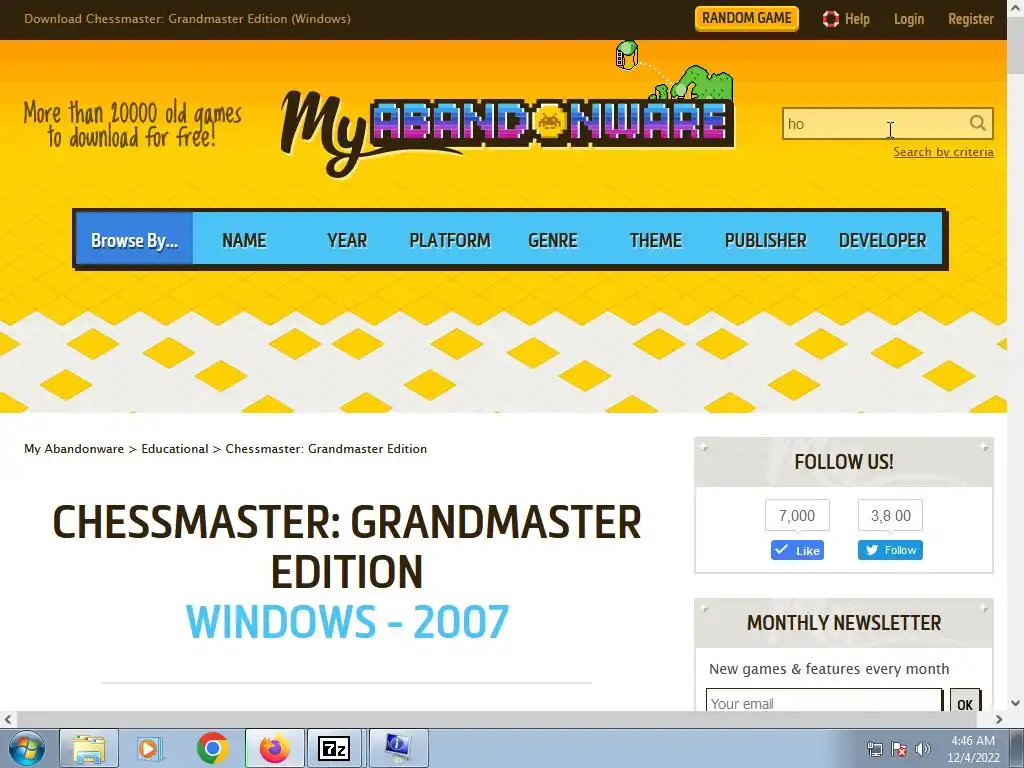This screenshot has width=1024, height=768.
Task: Browse games by PUBLISHER
Action: pyautogui.click(x=765, y=240)
